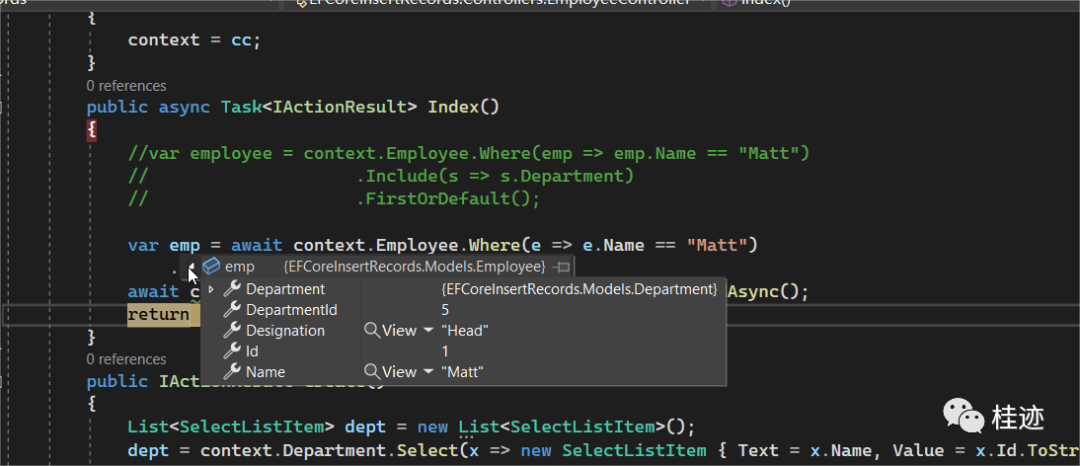Click the wrench icon beside Id
Viewport: 1080px width, 466px height.
pyautogui.click(x=233, y=352)
